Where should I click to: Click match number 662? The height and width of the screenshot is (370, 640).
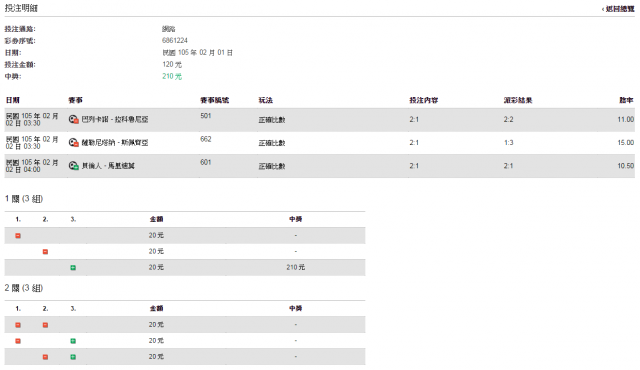(x=206, y=139)
